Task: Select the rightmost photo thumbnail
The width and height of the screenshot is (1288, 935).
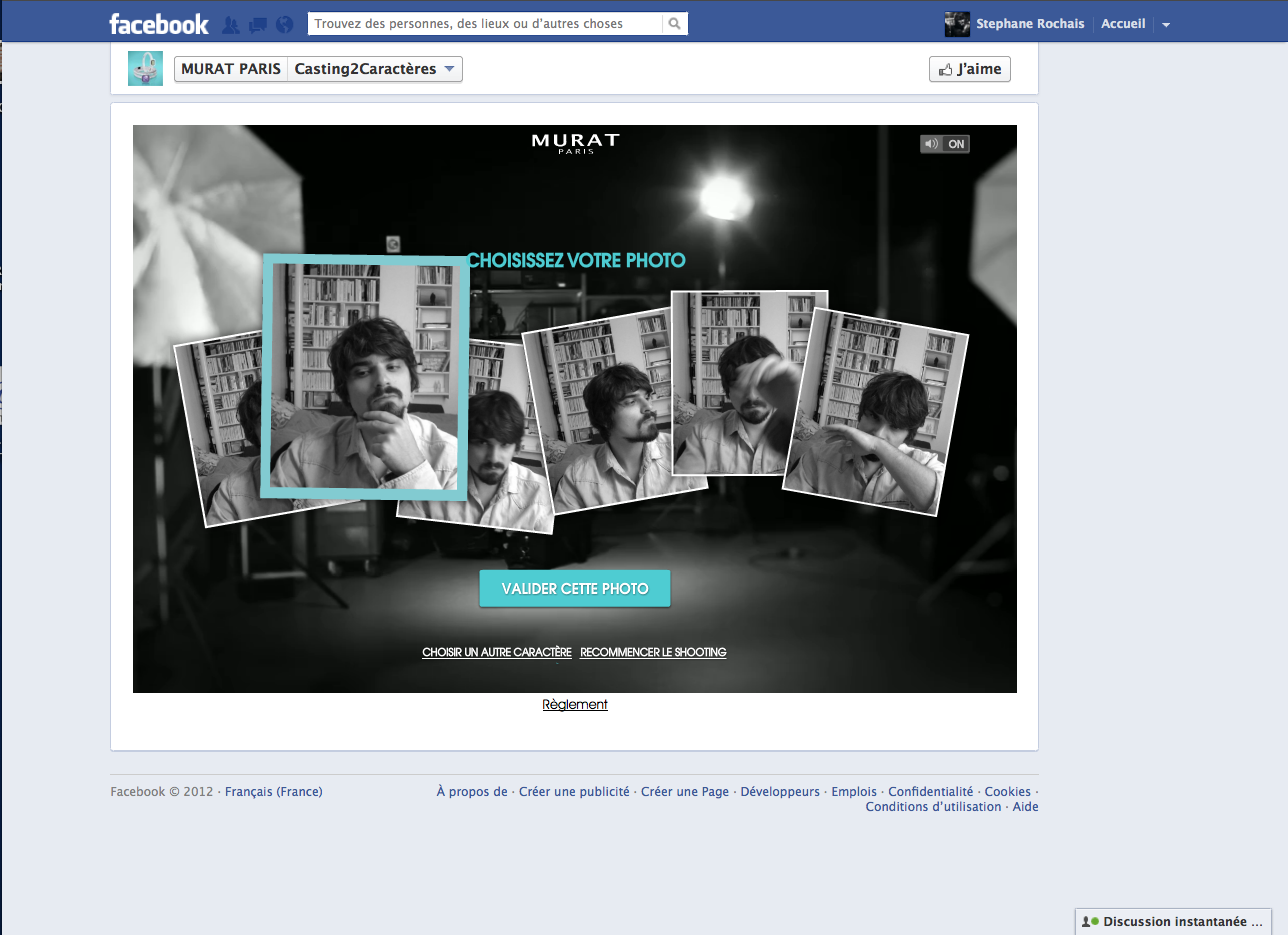Action: click(878, 412)
